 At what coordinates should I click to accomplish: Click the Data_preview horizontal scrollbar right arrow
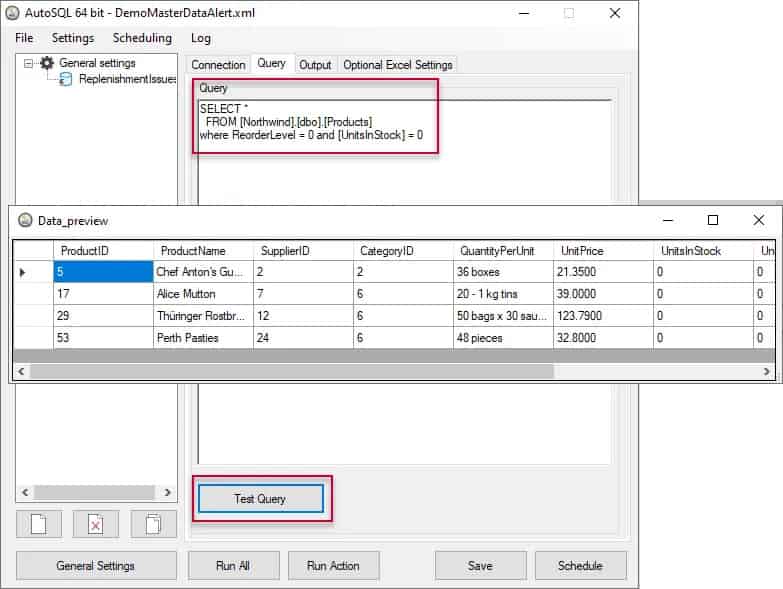(767, 371)
